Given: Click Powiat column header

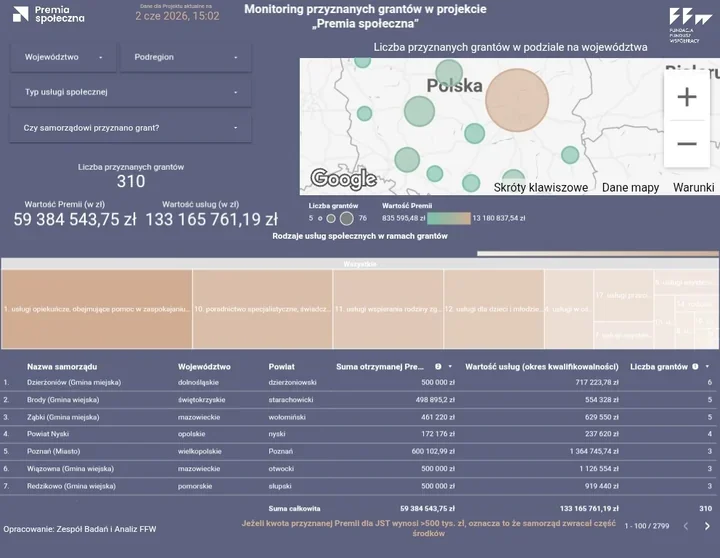Looking at the screenshot, I should click(x=281, y=366).
